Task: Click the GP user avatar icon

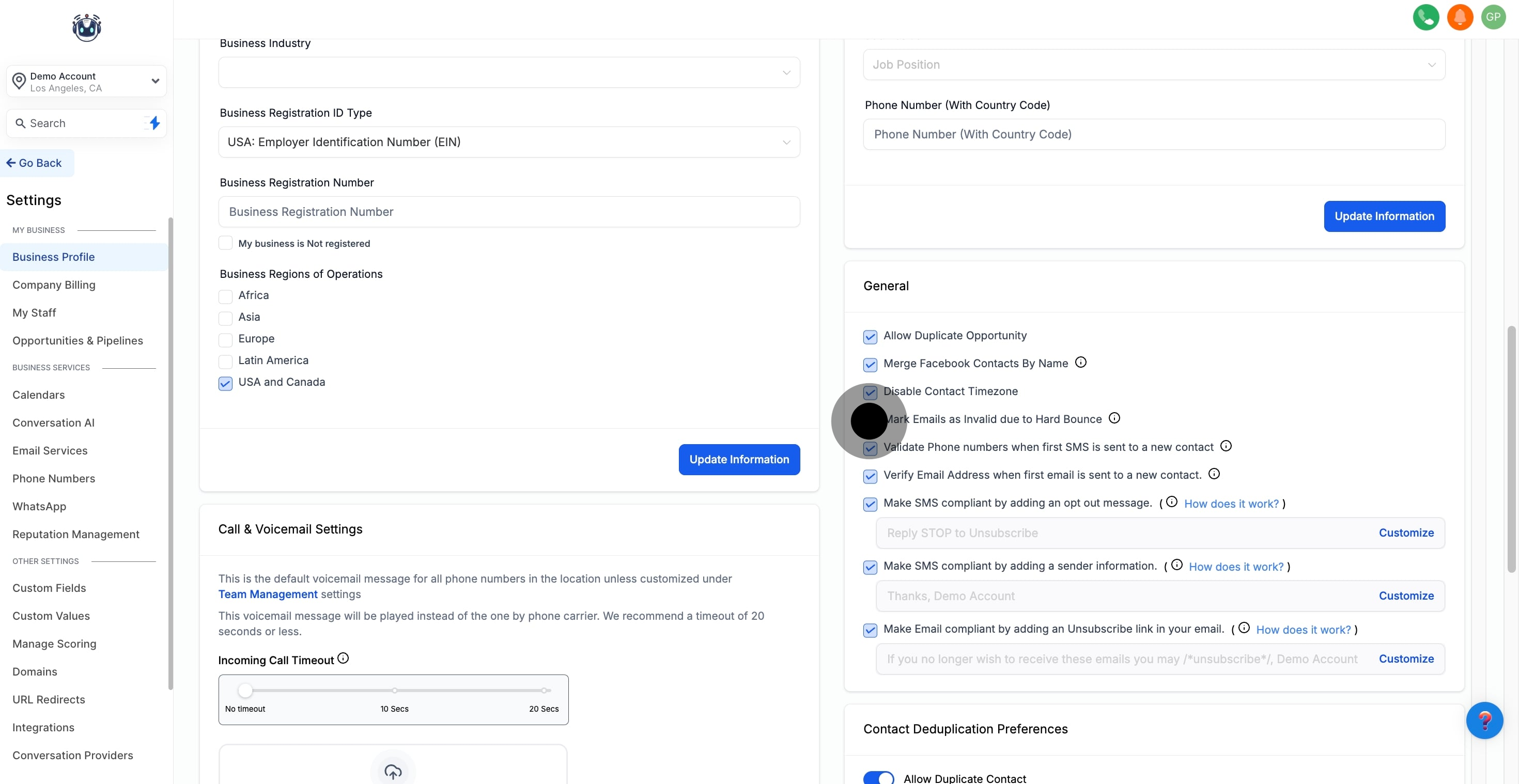Action: (1493, 17)
